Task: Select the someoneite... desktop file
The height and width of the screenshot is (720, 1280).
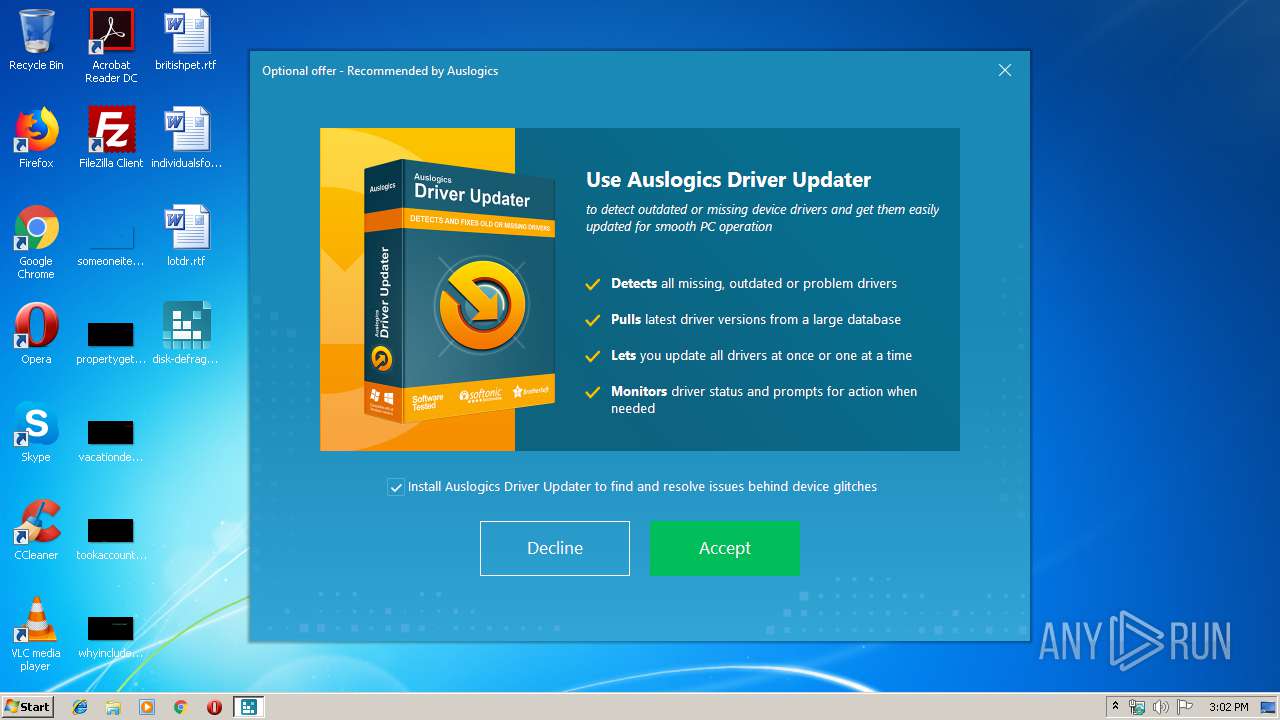Action: (111, 242)
